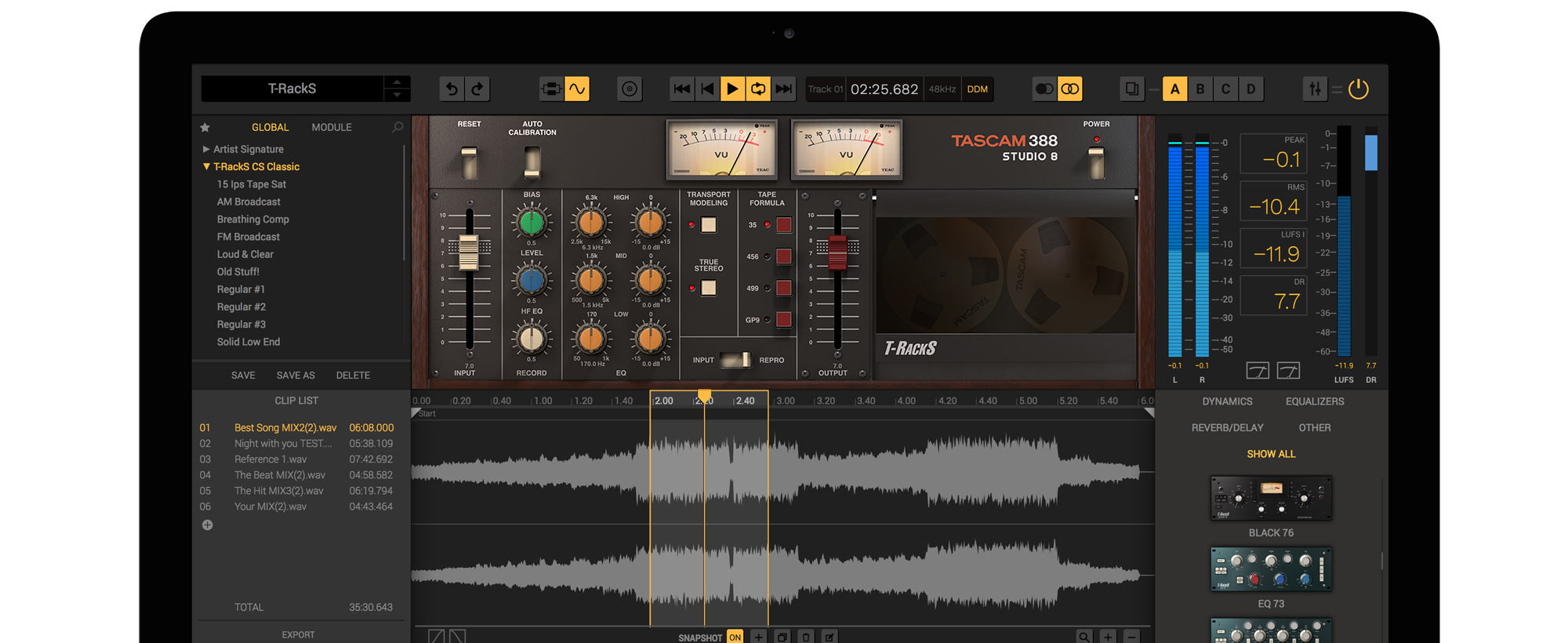Switch to the MODULE tab

[332, 127]
